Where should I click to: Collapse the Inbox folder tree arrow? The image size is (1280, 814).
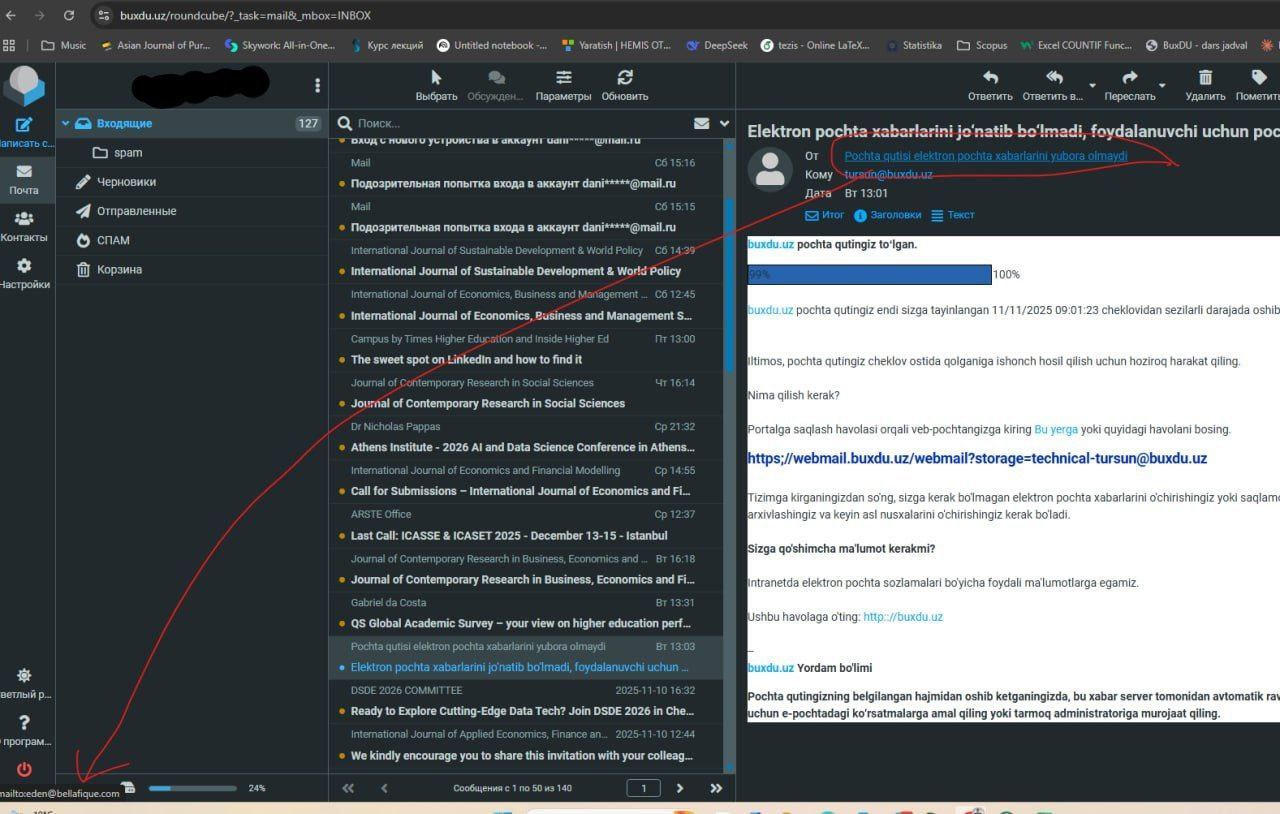click(x=65, y=123)
